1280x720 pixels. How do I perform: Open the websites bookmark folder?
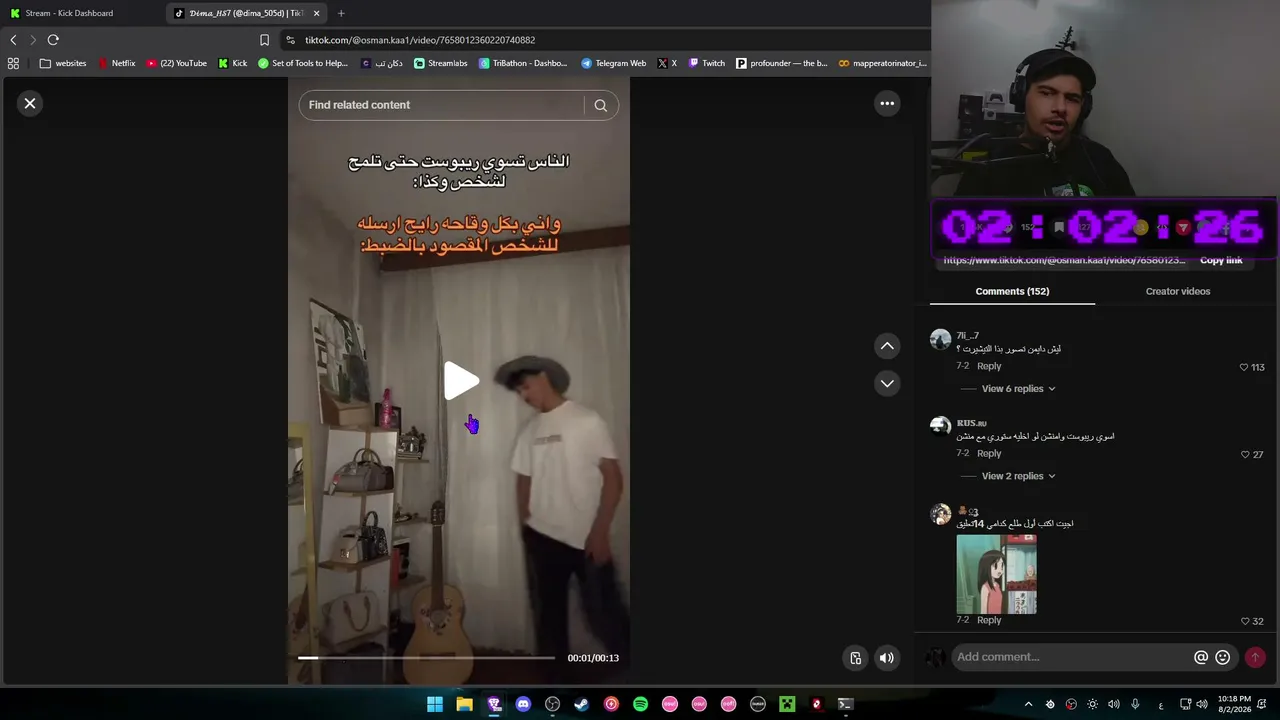[63, 63]
